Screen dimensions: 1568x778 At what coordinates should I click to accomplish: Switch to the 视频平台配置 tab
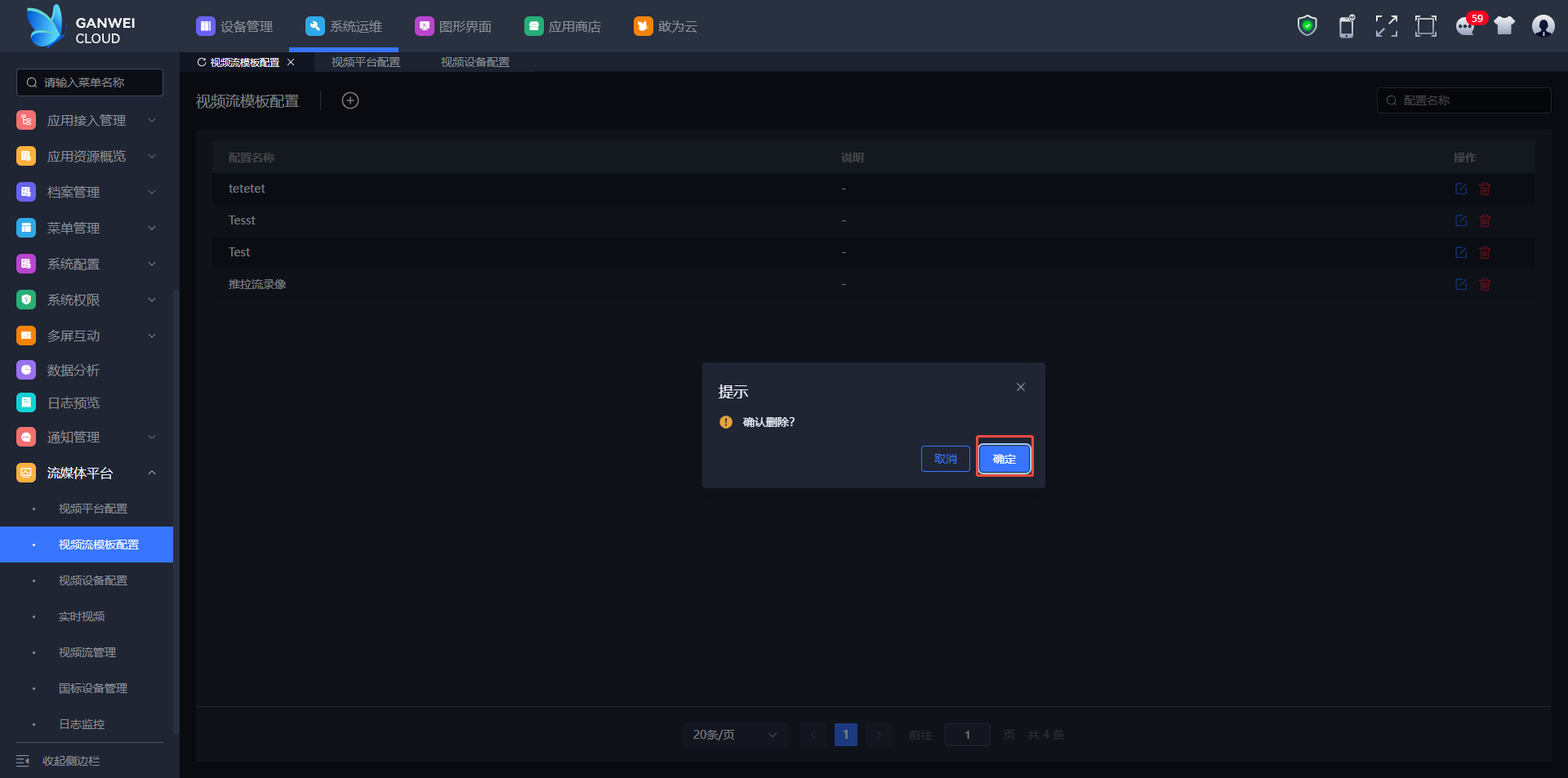[x=366, y=62]
